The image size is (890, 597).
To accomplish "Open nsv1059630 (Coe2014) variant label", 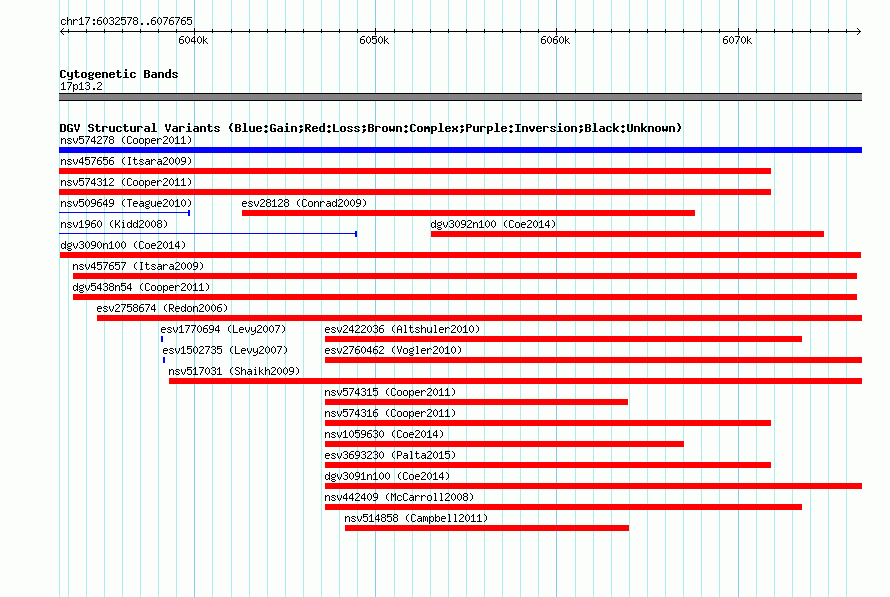I will (x=384, y=434).
